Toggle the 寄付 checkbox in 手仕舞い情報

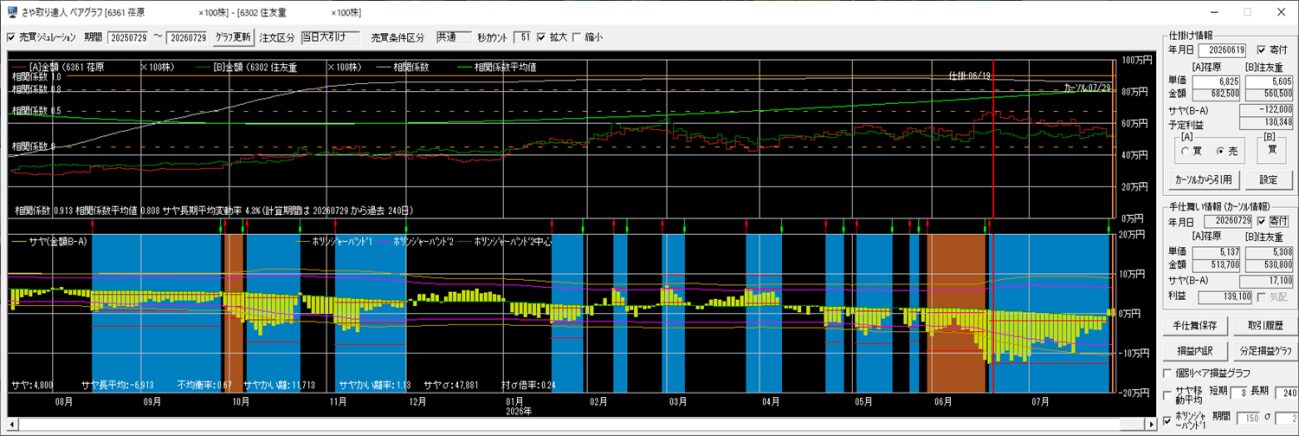(1263, 220)
